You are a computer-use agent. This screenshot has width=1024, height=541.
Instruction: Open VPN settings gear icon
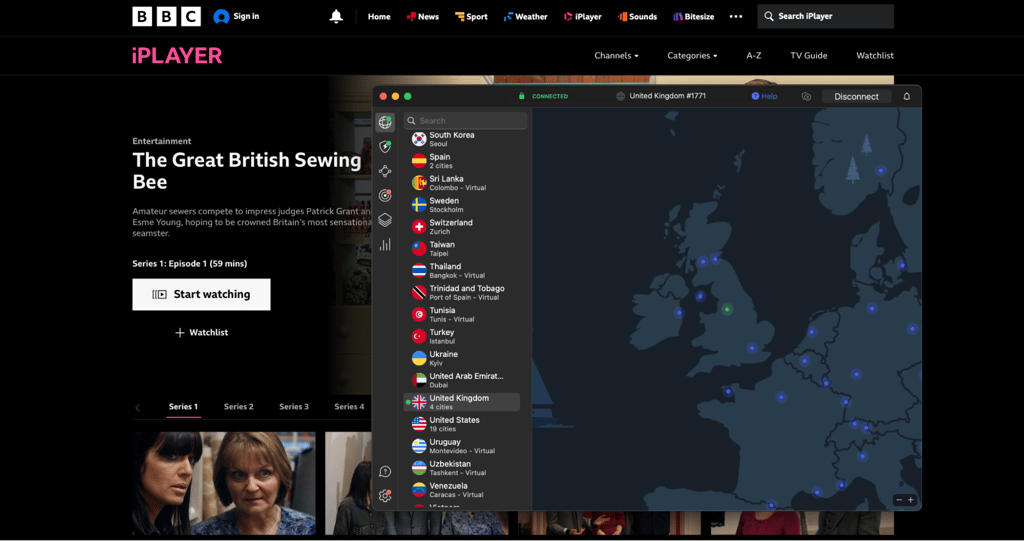385,496
